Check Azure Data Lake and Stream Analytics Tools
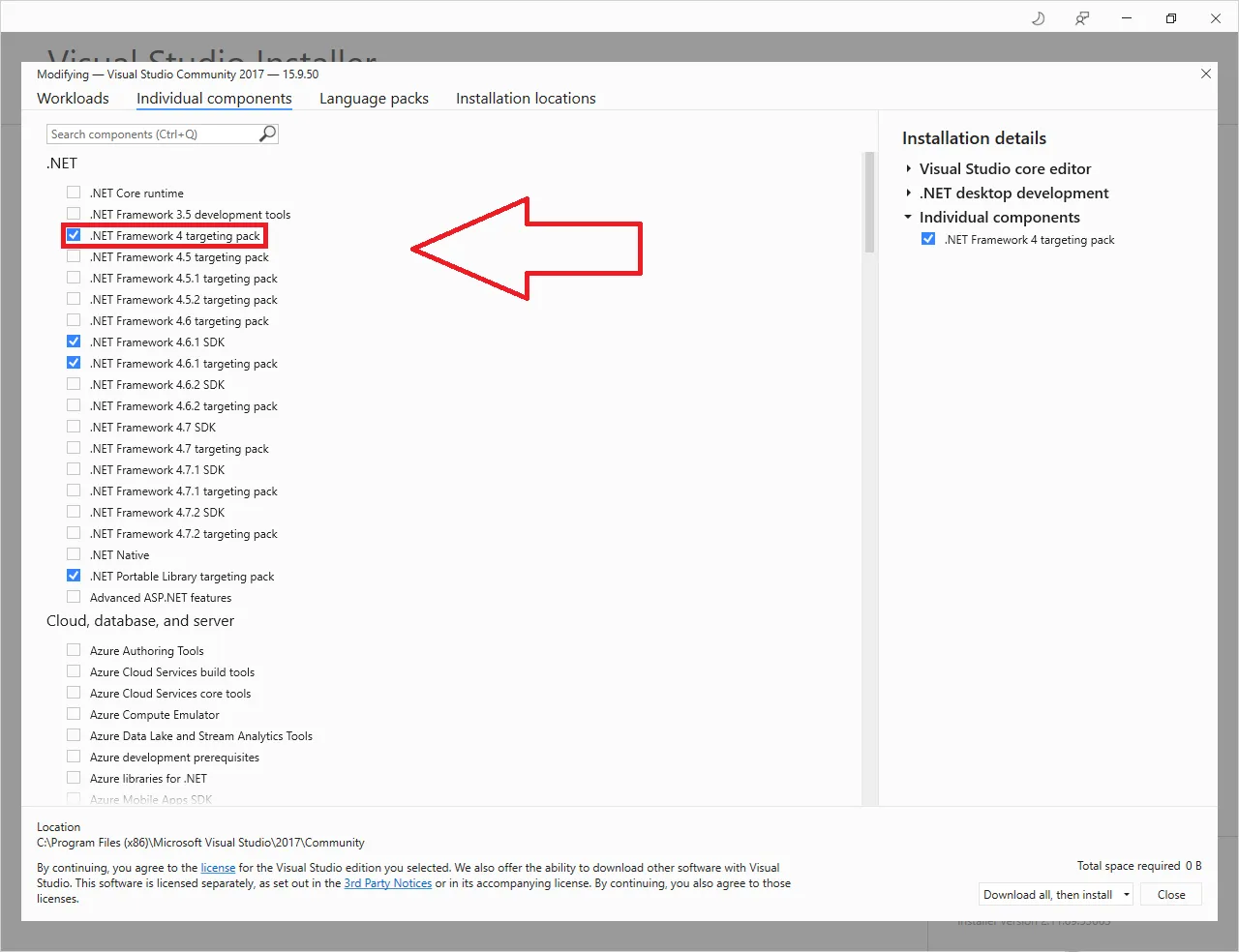Screen dimensions: 1239x952 pos(74,735)
